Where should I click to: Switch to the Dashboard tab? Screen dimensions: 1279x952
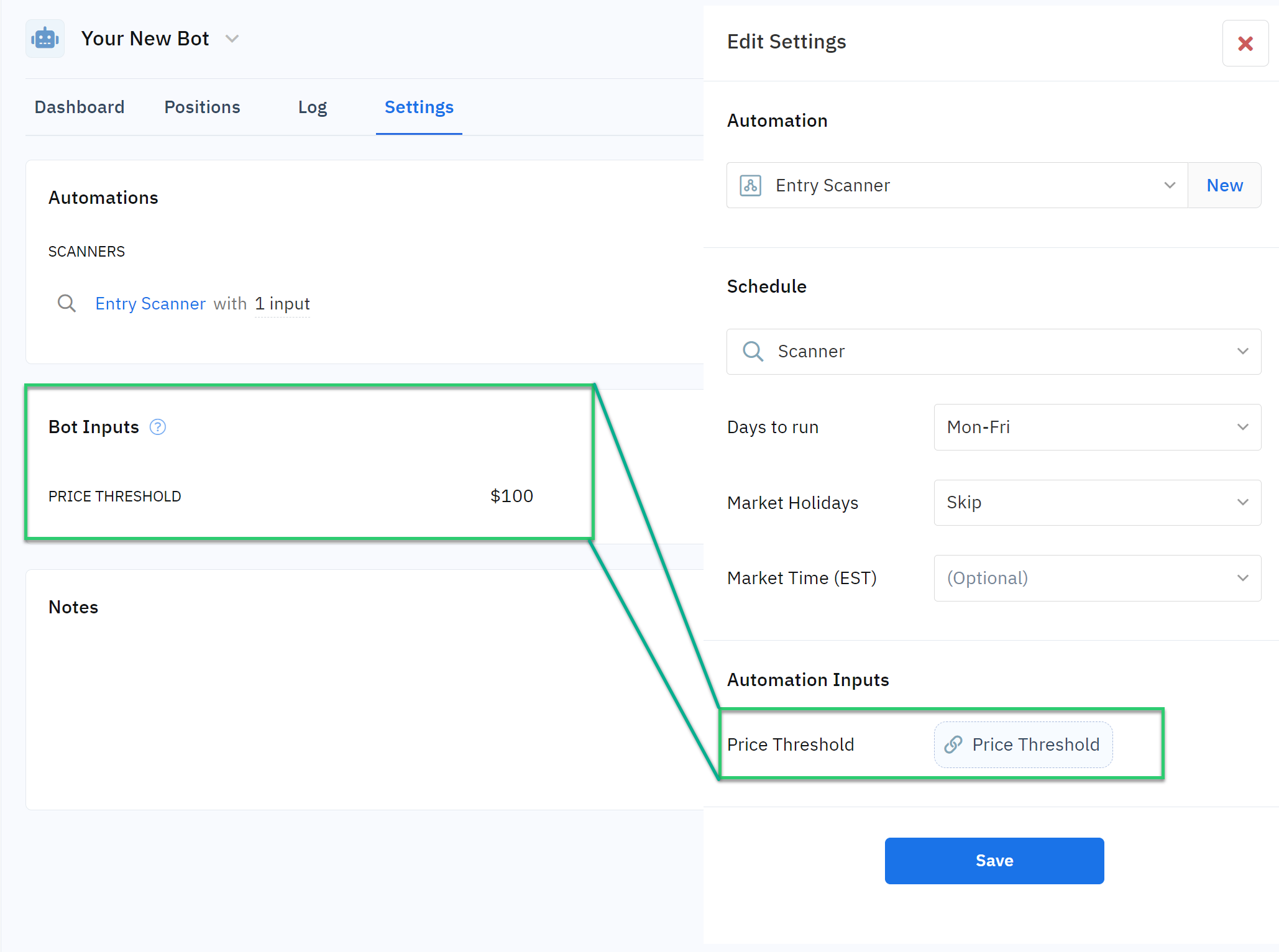80,107
